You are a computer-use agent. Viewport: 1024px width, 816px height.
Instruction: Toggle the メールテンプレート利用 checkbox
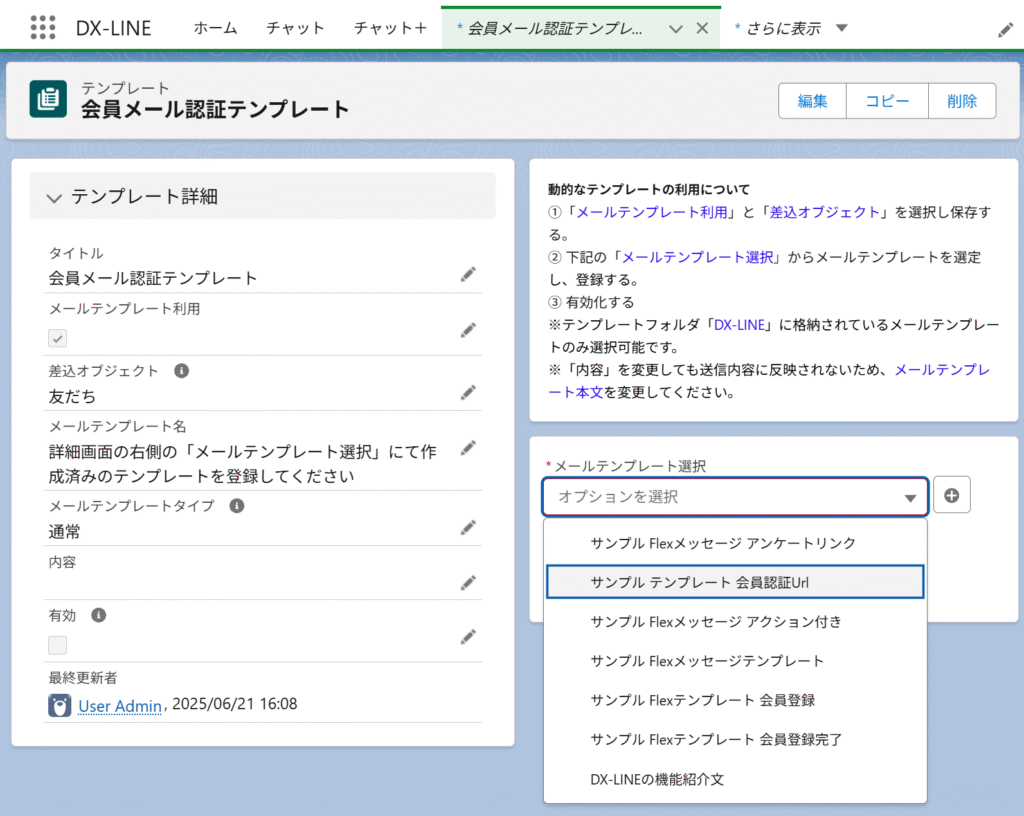[x=58, y=338]
